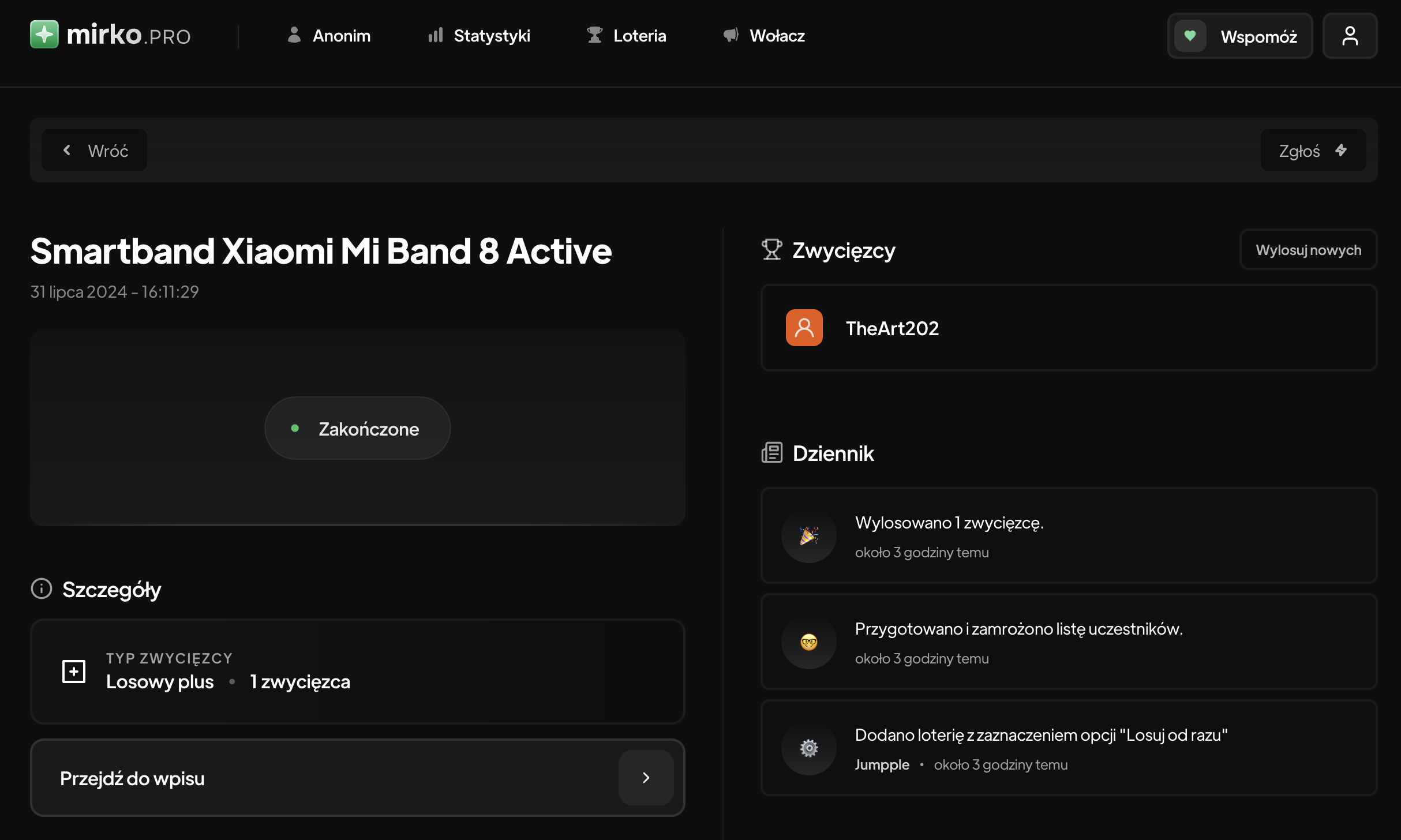Click the gear icon in Dziennik
1401x840 pixels.
pyautogui.click(x=808, y=748)
